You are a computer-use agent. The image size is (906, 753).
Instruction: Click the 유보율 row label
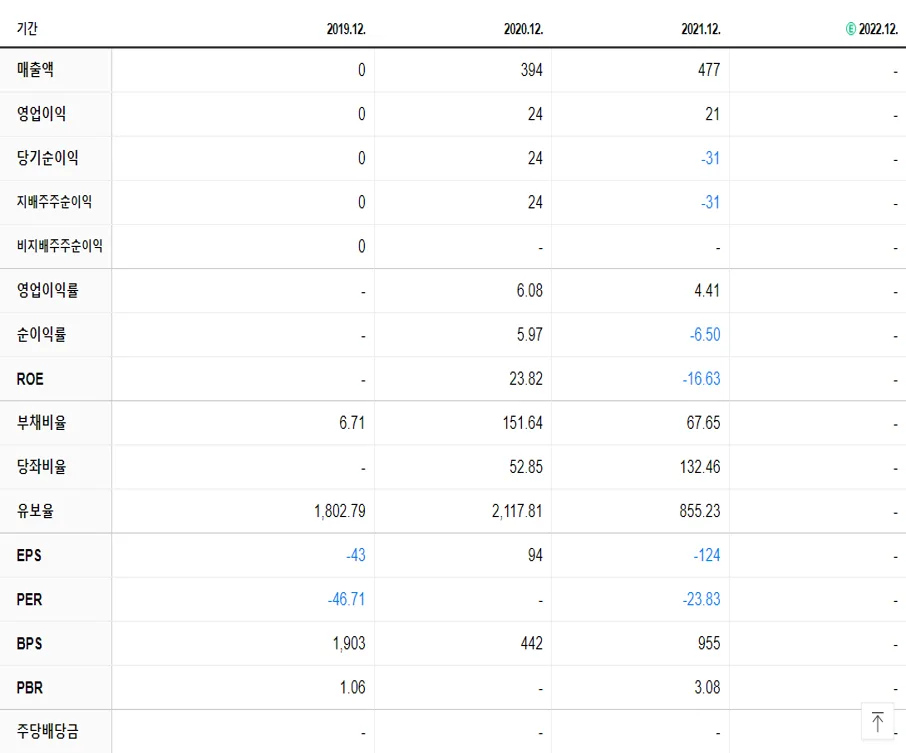pos(35,510)
